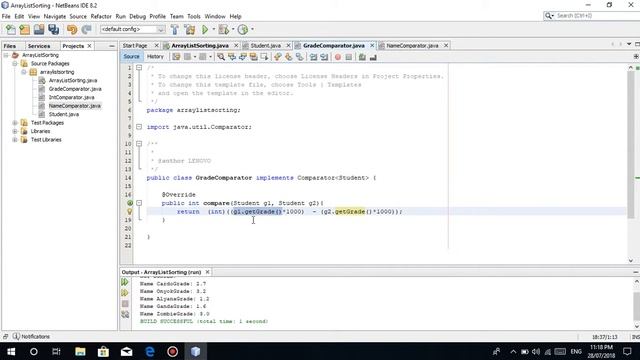
Task: Open the Run Project dropdown arrow
Action: click(213, 29)
